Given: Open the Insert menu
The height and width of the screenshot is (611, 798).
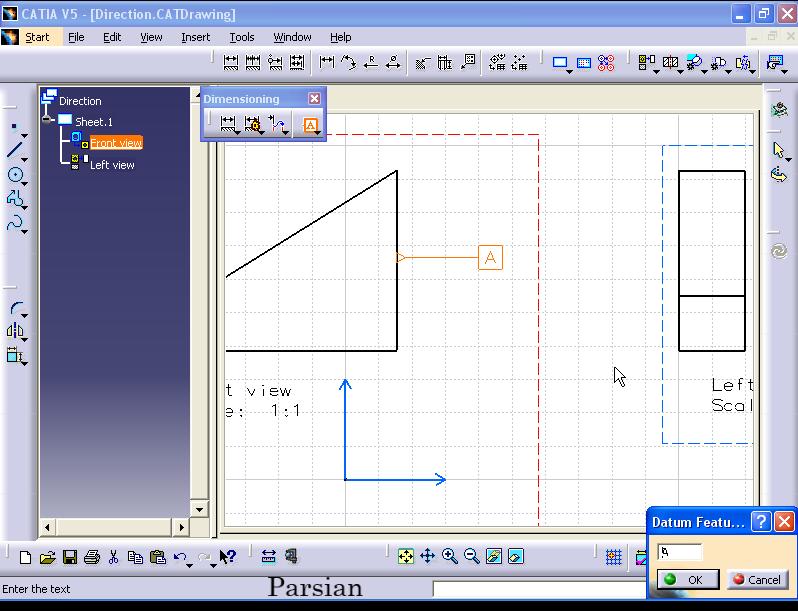Looking at the screenshot, I should coord(195,37).
